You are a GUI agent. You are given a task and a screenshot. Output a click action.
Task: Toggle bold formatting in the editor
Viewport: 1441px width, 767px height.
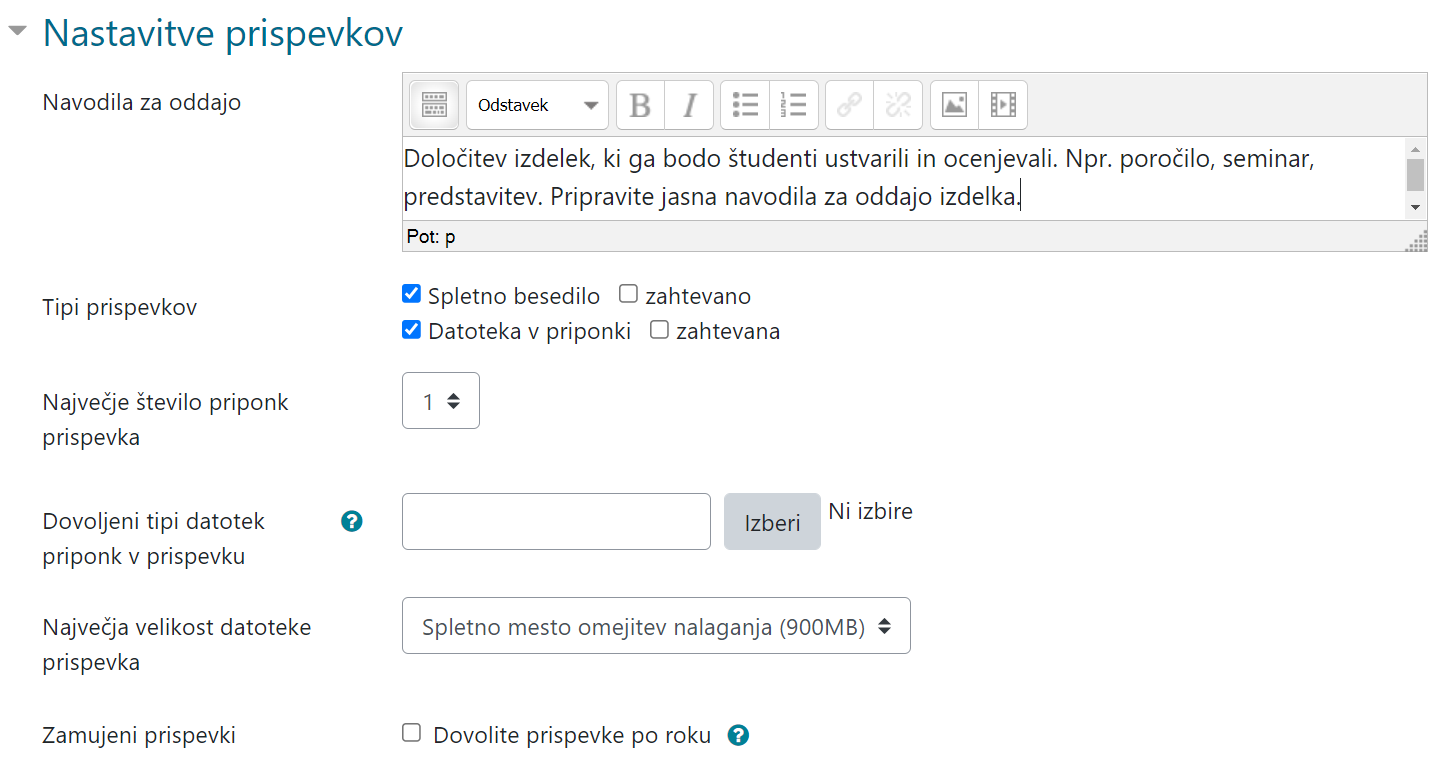point(639,104)
